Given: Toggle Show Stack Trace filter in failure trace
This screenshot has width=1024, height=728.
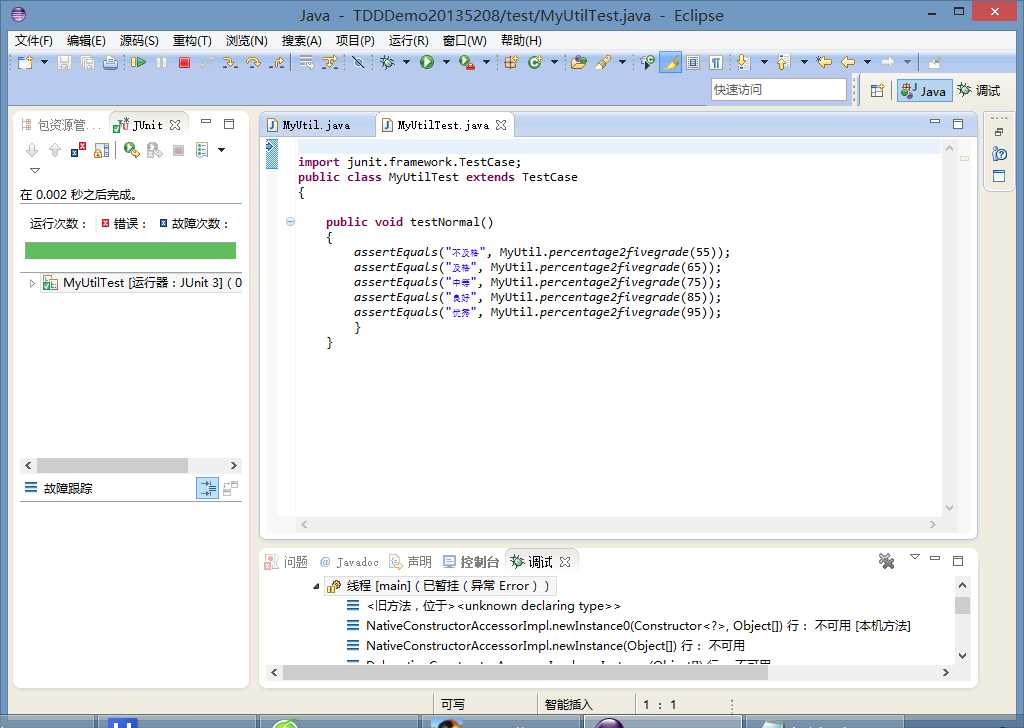Looking at the screenshot, I should (x=208, y=488).
